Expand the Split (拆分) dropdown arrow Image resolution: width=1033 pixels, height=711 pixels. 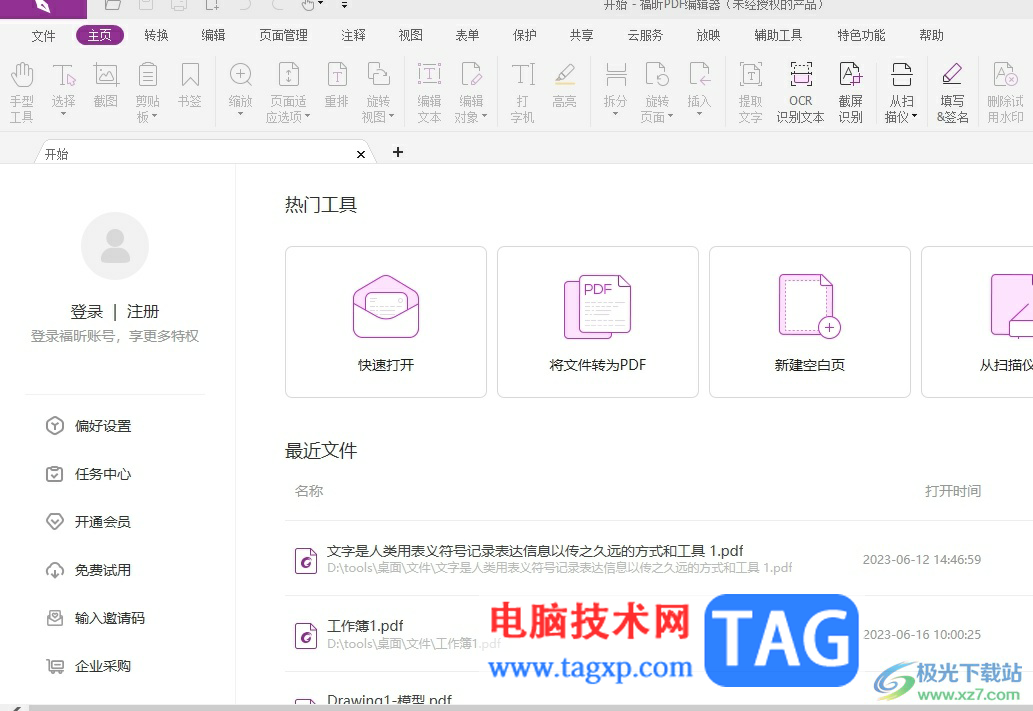[615, 114]
